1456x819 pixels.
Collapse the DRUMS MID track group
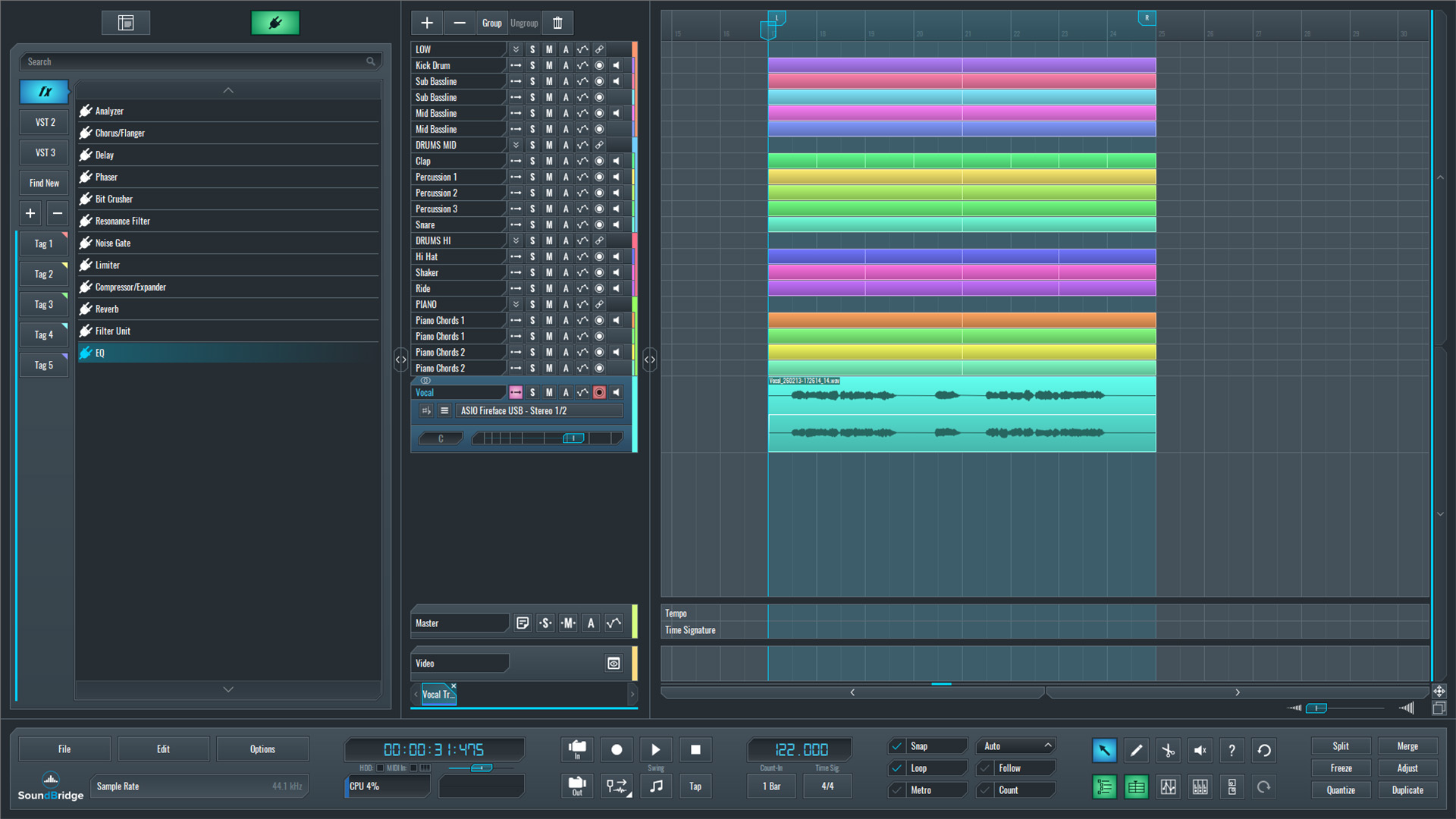pyautogui.click(x=516, y=145)
